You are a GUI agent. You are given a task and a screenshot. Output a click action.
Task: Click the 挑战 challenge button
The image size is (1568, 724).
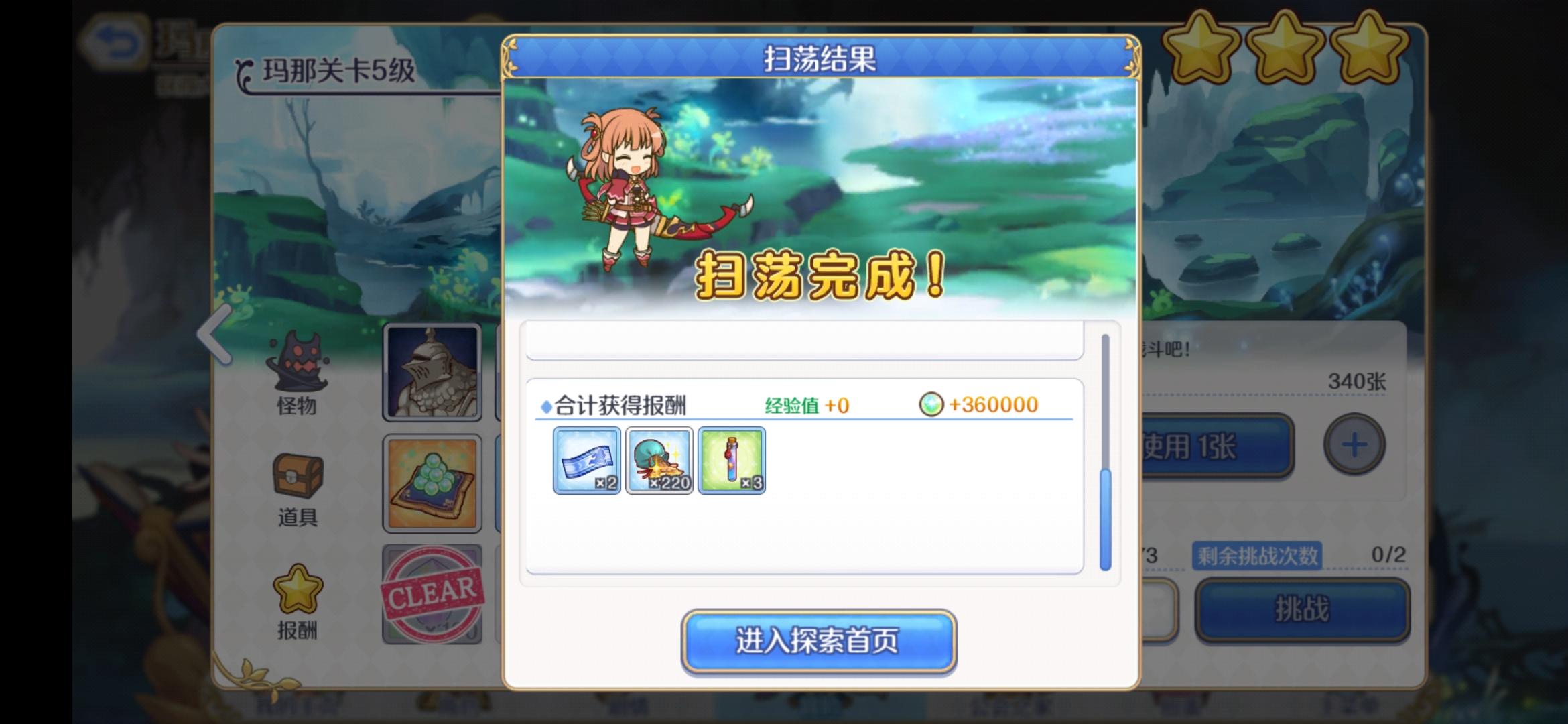pos(1302,610)
